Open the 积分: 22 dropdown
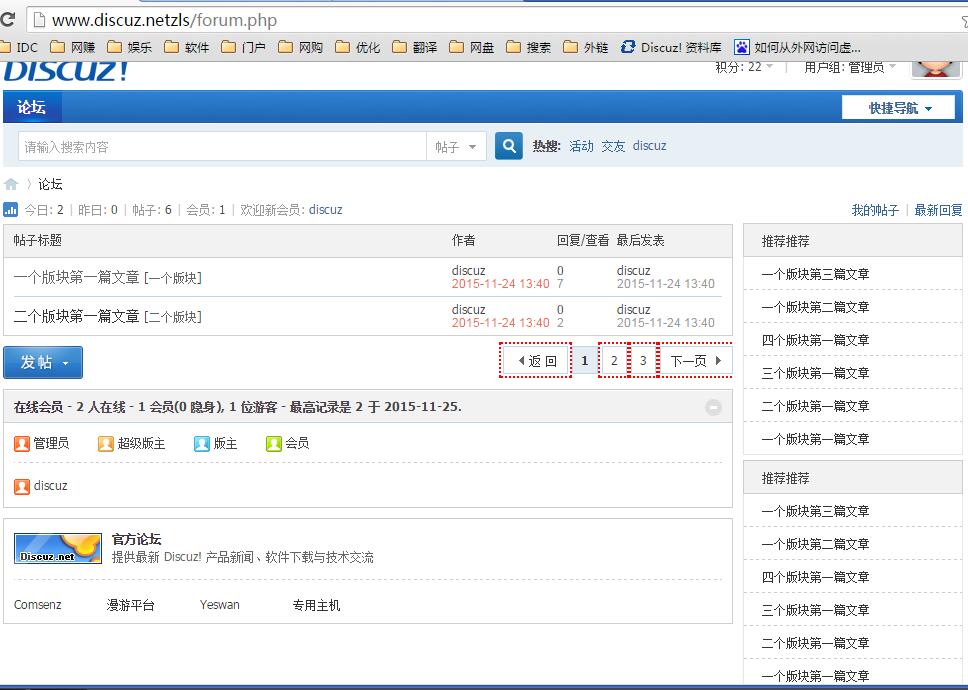 tap(744, 67)
